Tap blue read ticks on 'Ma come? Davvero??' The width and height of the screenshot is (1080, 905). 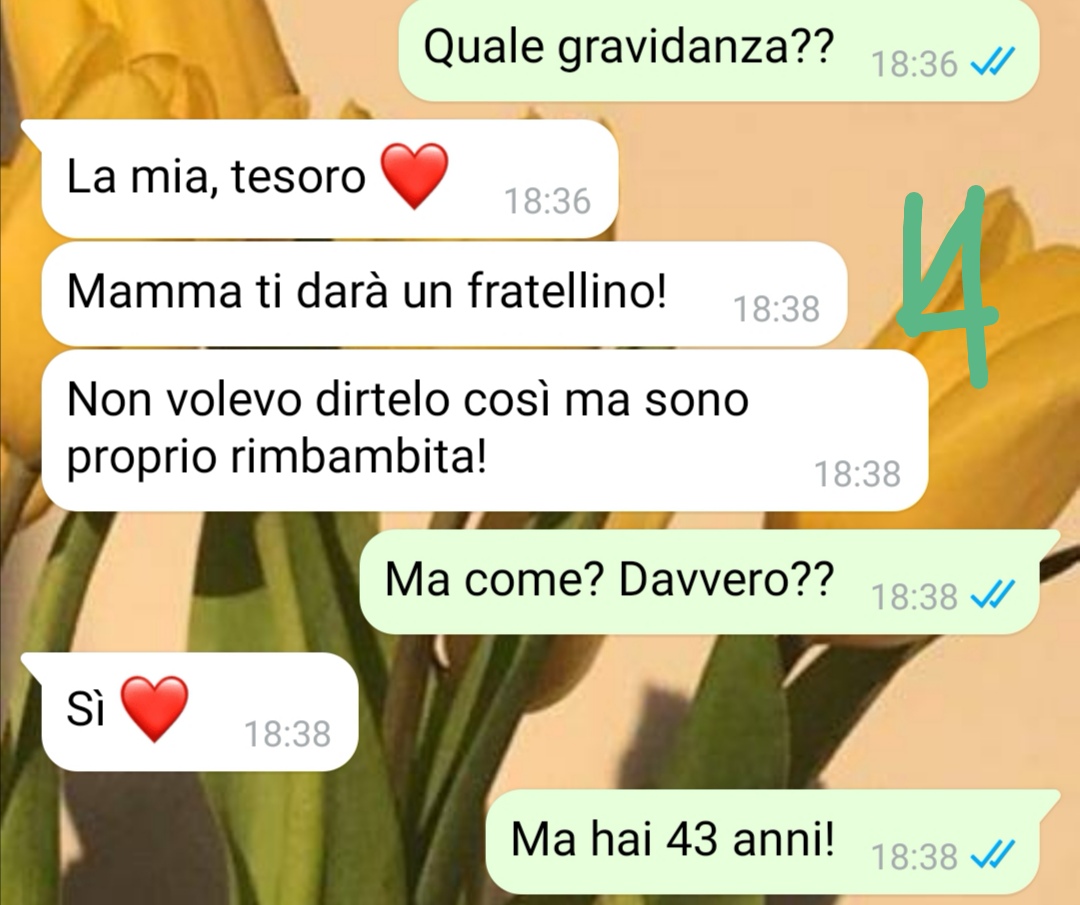coord(992,595)
